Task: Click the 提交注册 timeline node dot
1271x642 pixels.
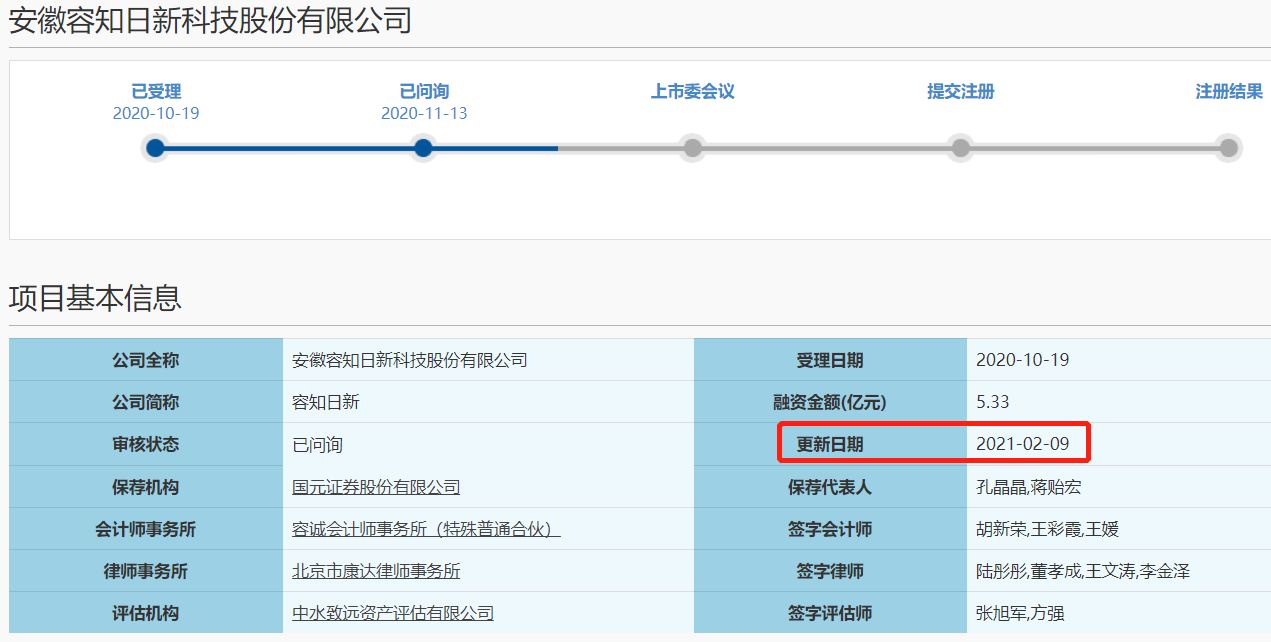Action: pos(960,148)
